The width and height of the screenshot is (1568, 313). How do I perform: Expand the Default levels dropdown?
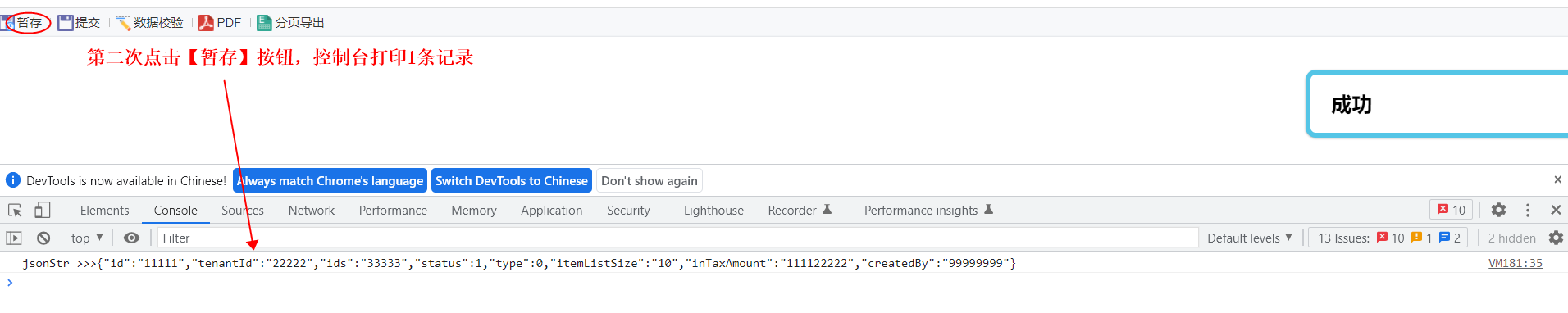(x=1250, y=238)
